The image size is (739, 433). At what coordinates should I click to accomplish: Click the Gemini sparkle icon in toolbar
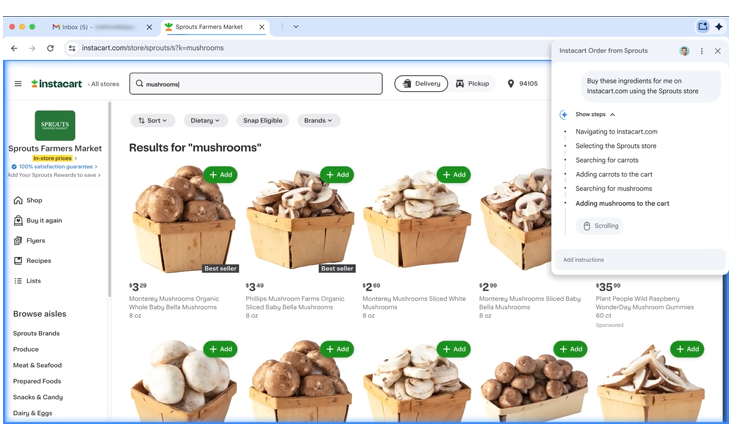pos(719,27)
